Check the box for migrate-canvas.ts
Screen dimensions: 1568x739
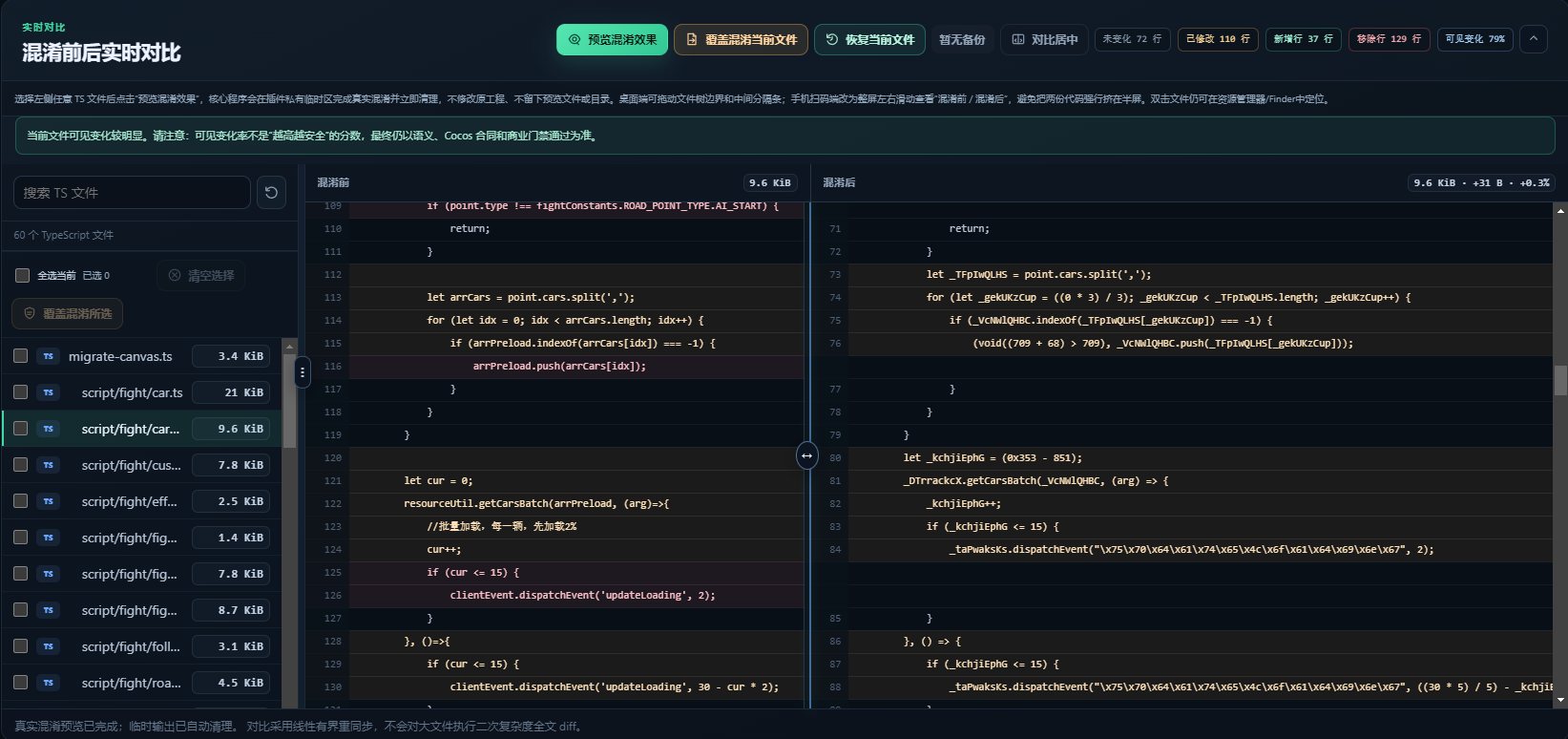(x=21, y=356)
